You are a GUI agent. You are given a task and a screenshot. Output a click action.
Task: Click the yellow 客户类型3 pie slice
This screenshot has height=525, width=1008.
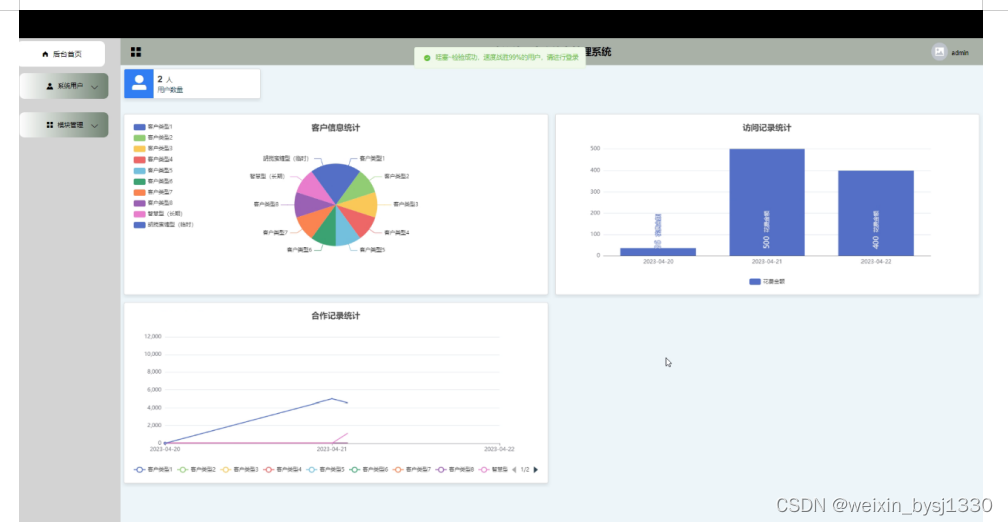click(361, 206)
